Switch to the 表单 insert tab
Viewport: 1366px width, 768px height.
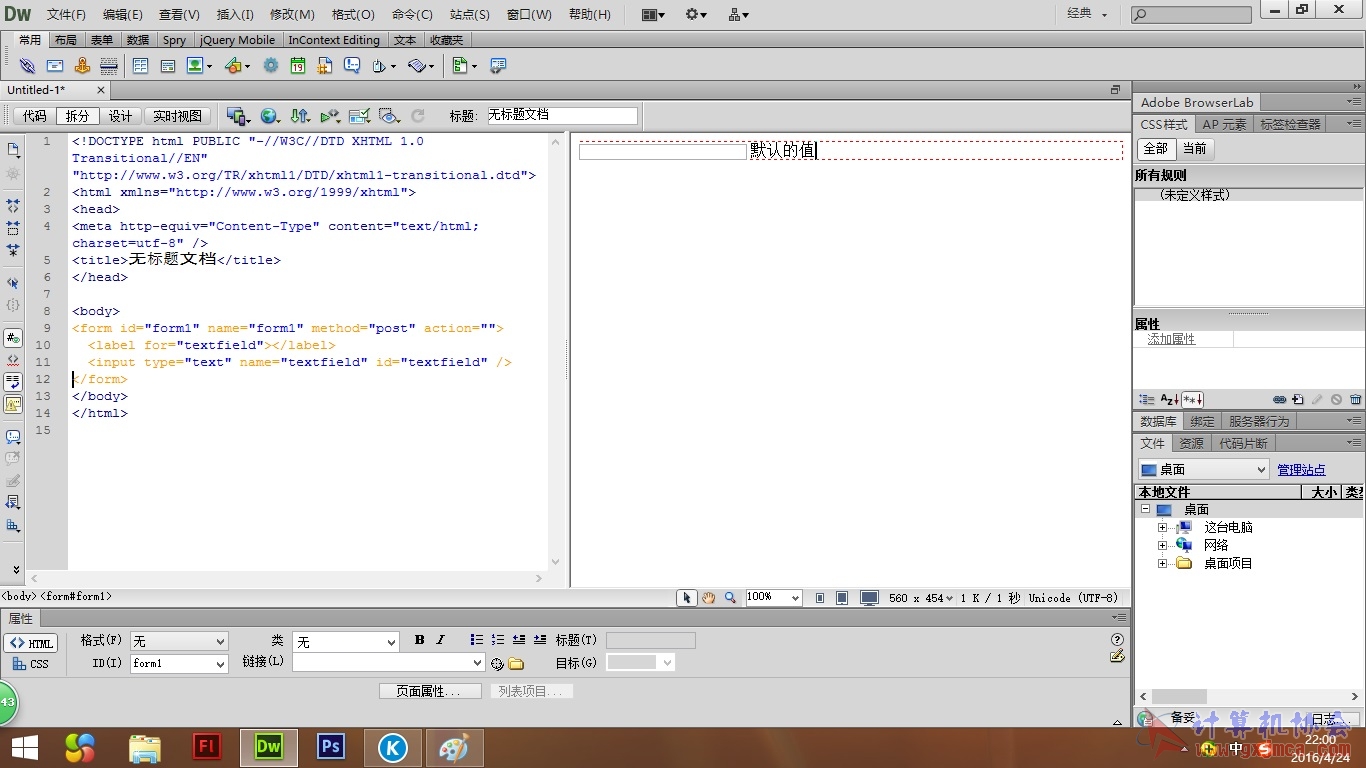(x=102, y=40)
